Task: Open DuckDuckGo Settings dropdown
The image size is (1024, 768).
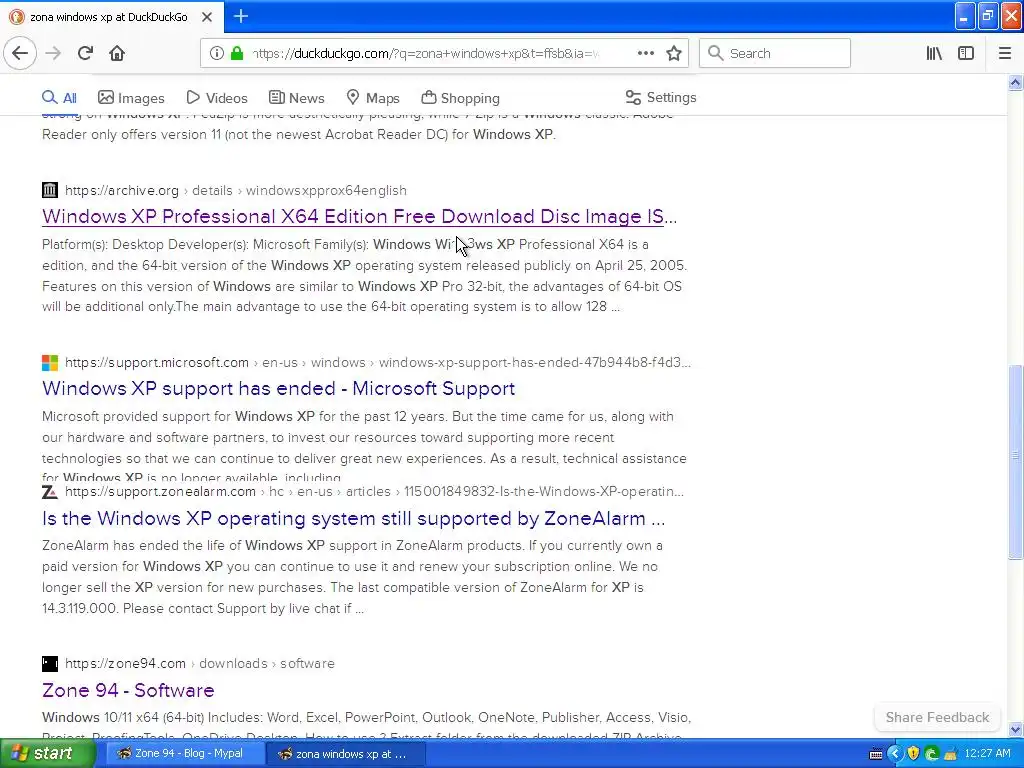Action: [x=661, y=97]
